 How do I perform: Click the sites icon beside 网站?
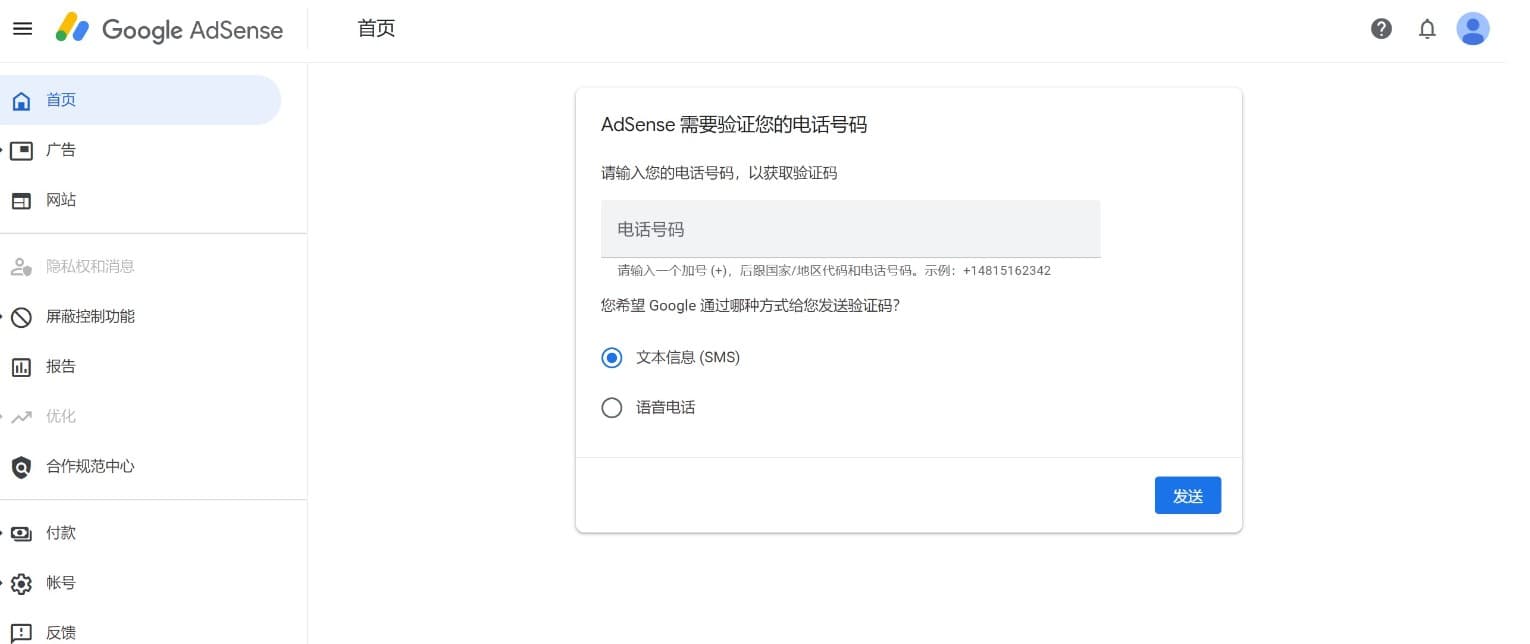point(21,201)
